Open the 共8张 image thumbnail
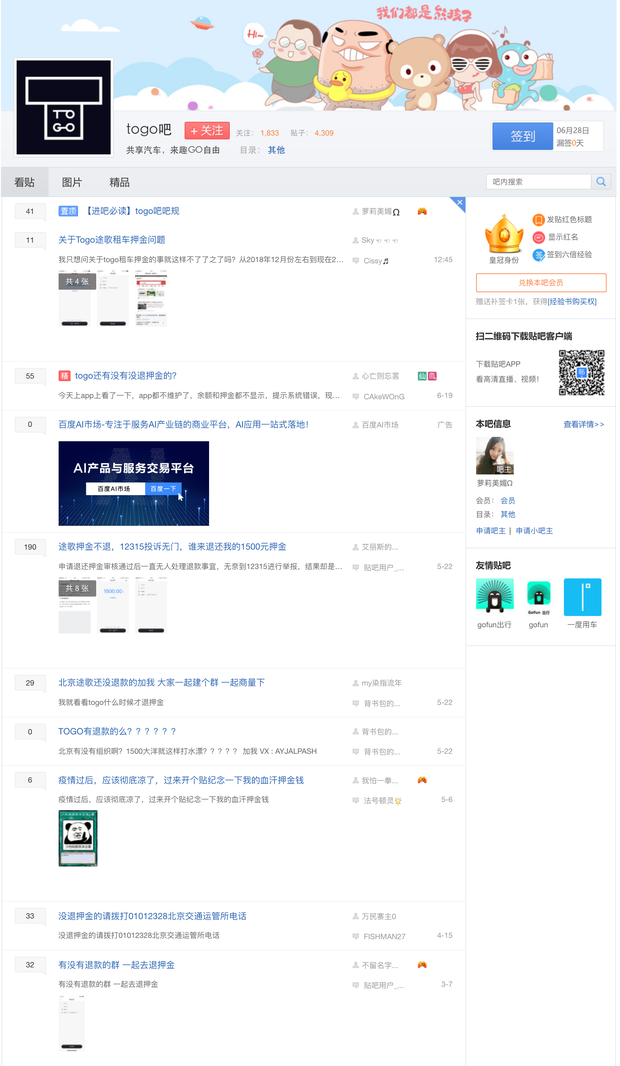The height and width of the screenshot is (1066, 620). (x=77, y=606)
